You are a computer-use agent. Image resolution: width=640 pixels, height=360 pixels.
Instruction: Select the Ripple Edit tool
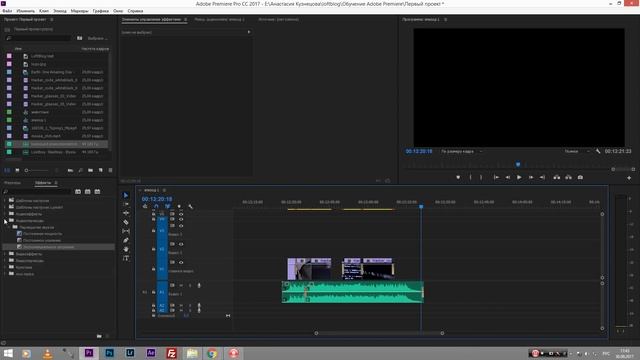click(126, 213)
